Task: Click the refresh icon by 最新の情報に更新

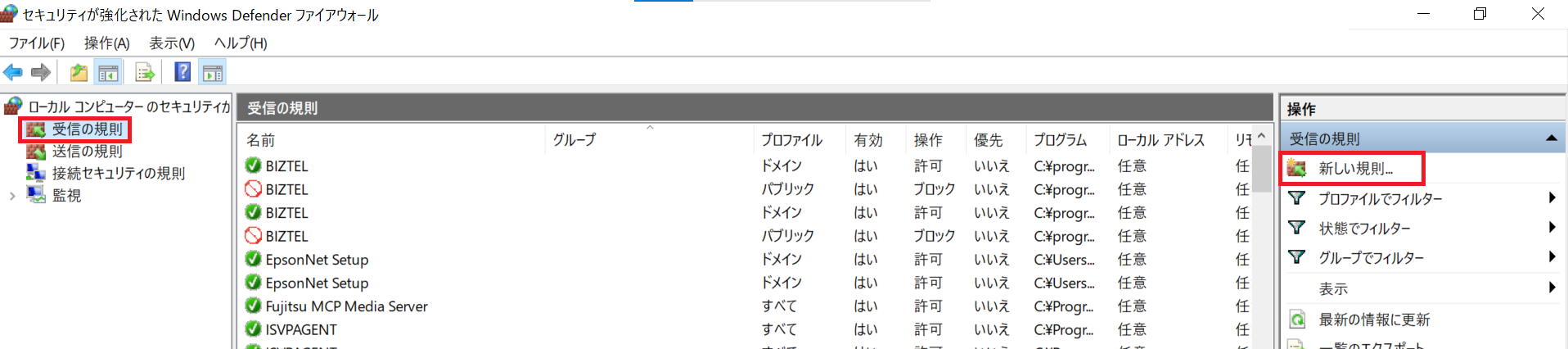Action: [x=1297, y=320]
